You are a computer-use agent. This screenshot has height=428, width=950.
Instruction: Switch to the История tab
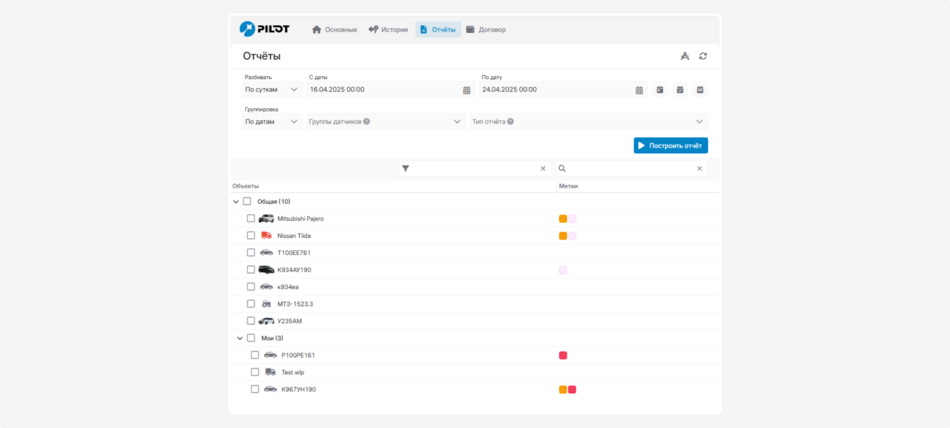(388, 30)
